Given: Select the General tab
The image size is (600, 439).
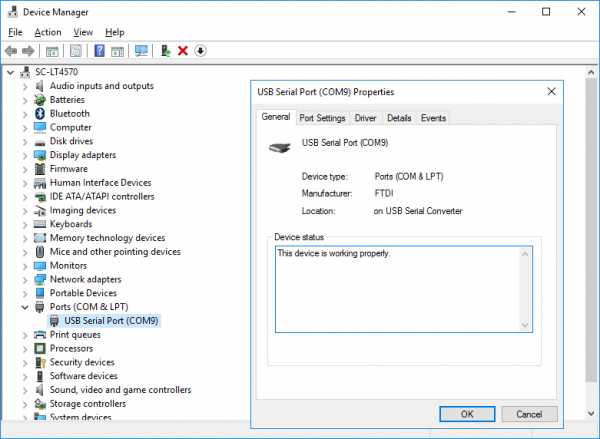Looking at the screenshot, I should tap(276, 117).
